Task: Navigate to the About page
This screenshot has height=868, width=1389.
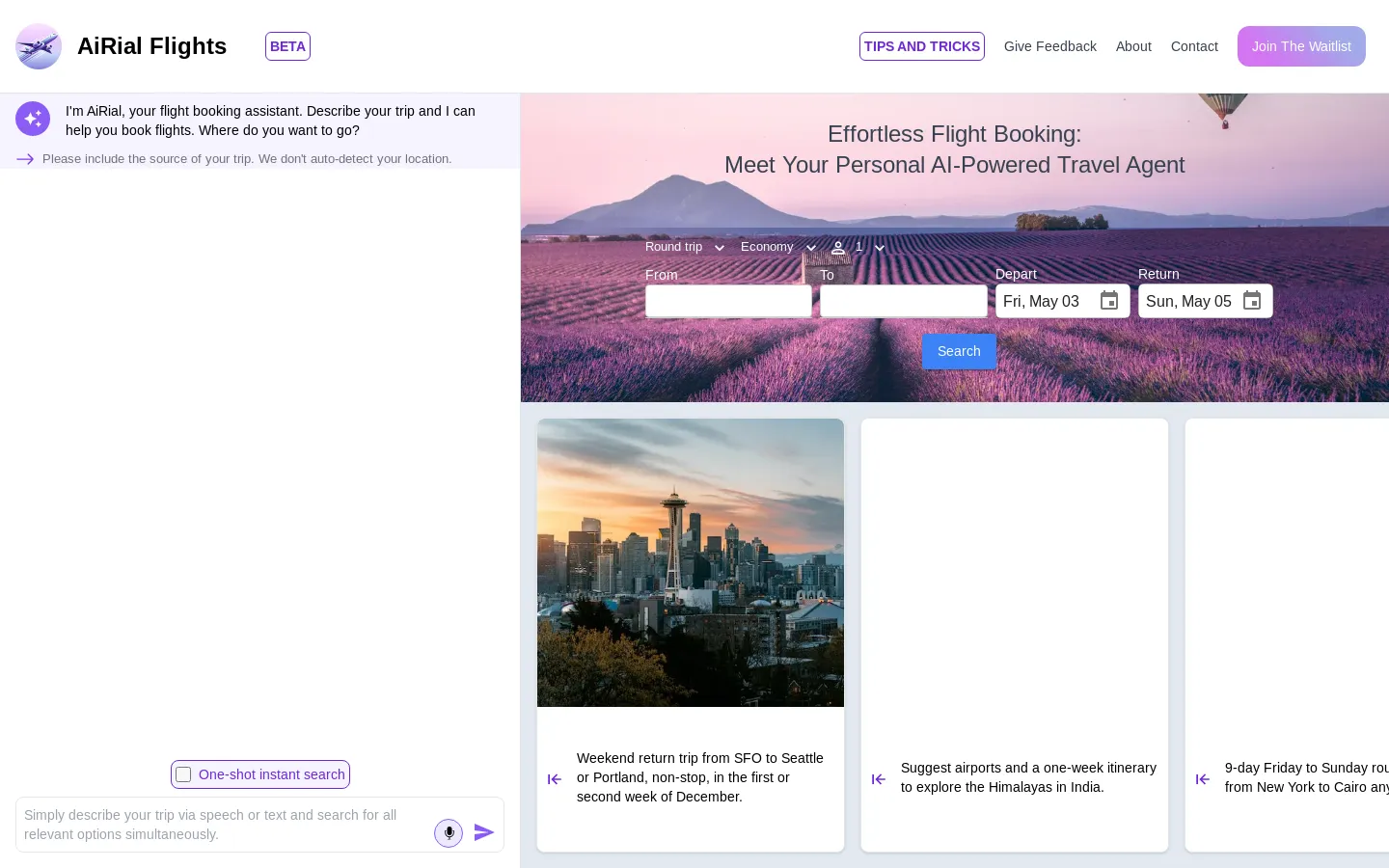Action: click(1132, 46)
